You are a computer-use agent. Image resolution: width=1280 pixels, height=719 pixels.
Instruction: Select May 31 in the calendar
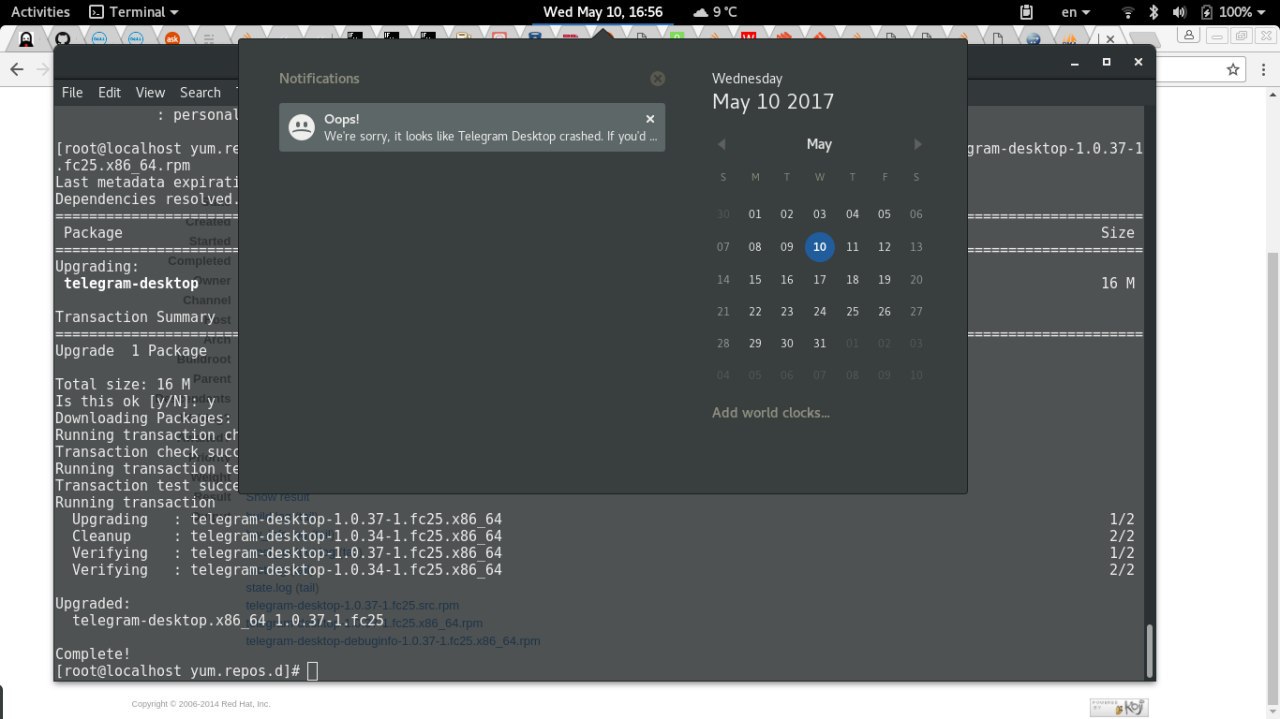[820, 343]
